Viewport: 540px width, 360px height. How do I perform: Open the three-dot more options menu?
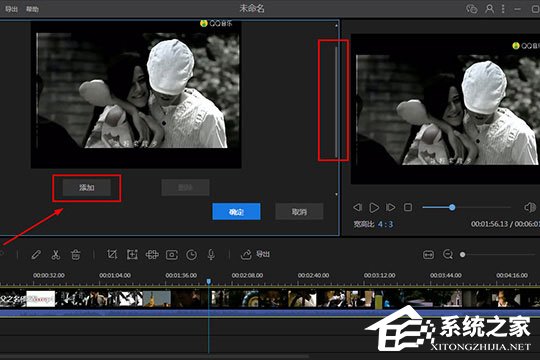503,9
